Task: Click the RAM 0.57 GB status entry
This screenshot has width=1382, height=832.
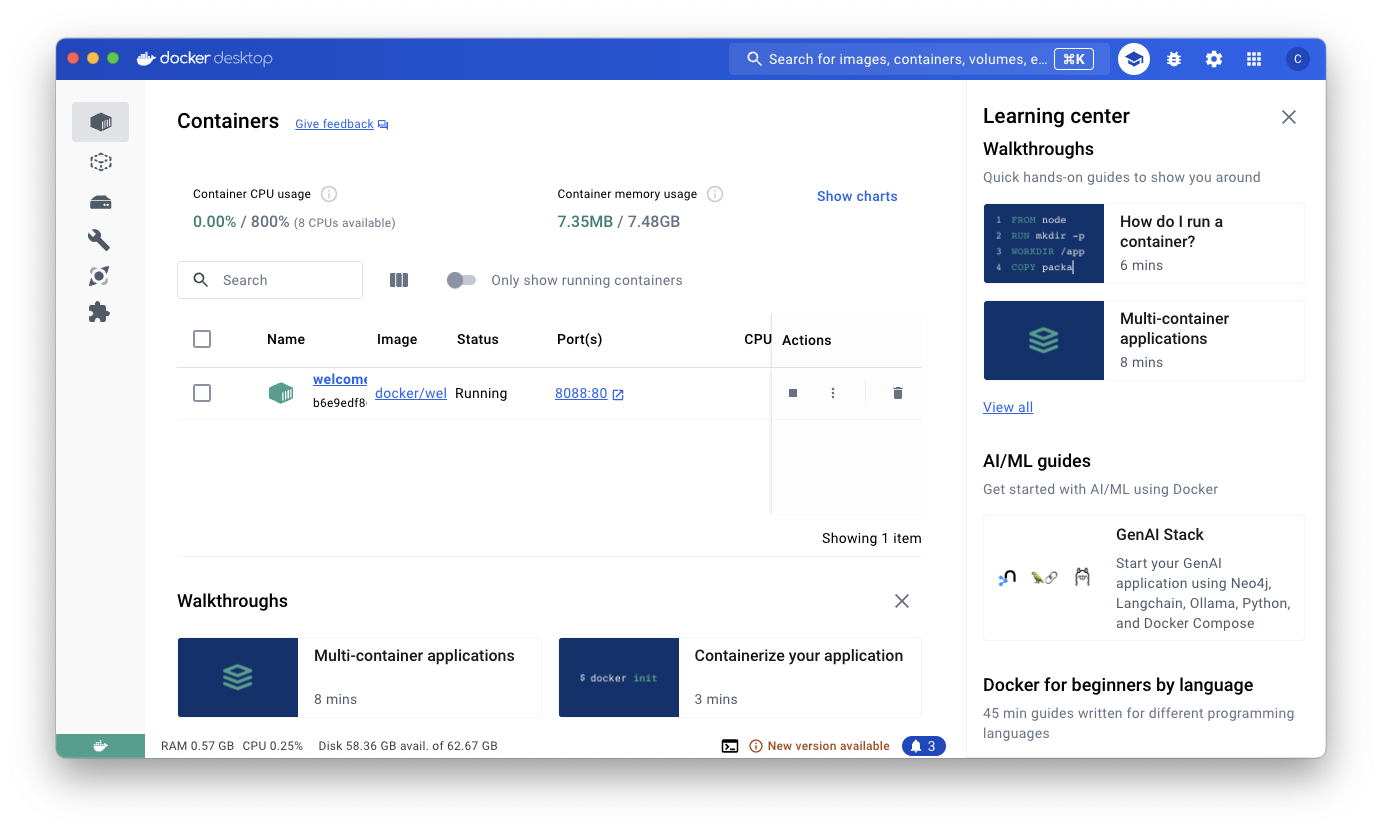Action: point(197,746)
